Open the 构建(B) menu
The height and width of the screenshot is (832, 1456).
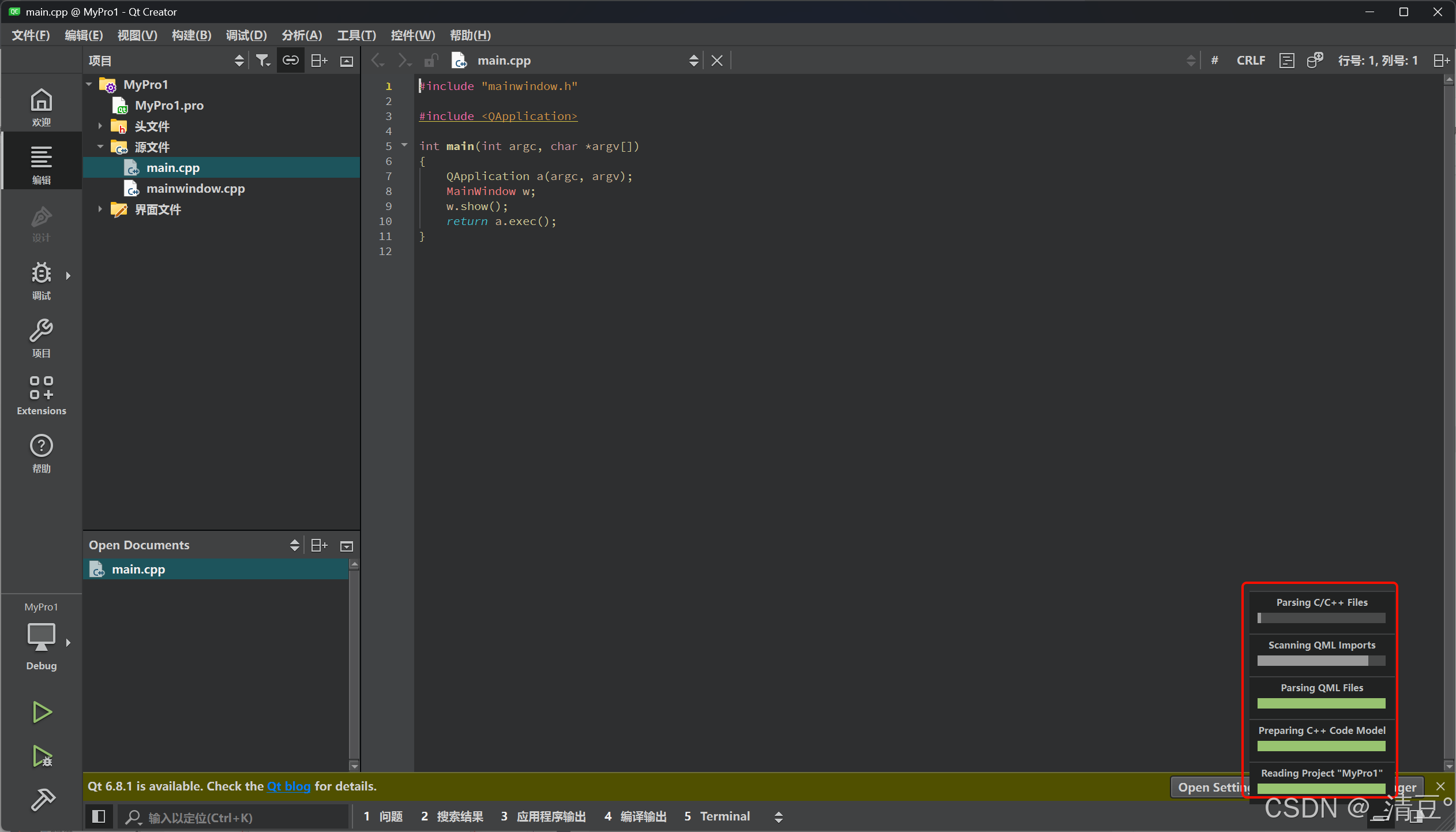191,35
